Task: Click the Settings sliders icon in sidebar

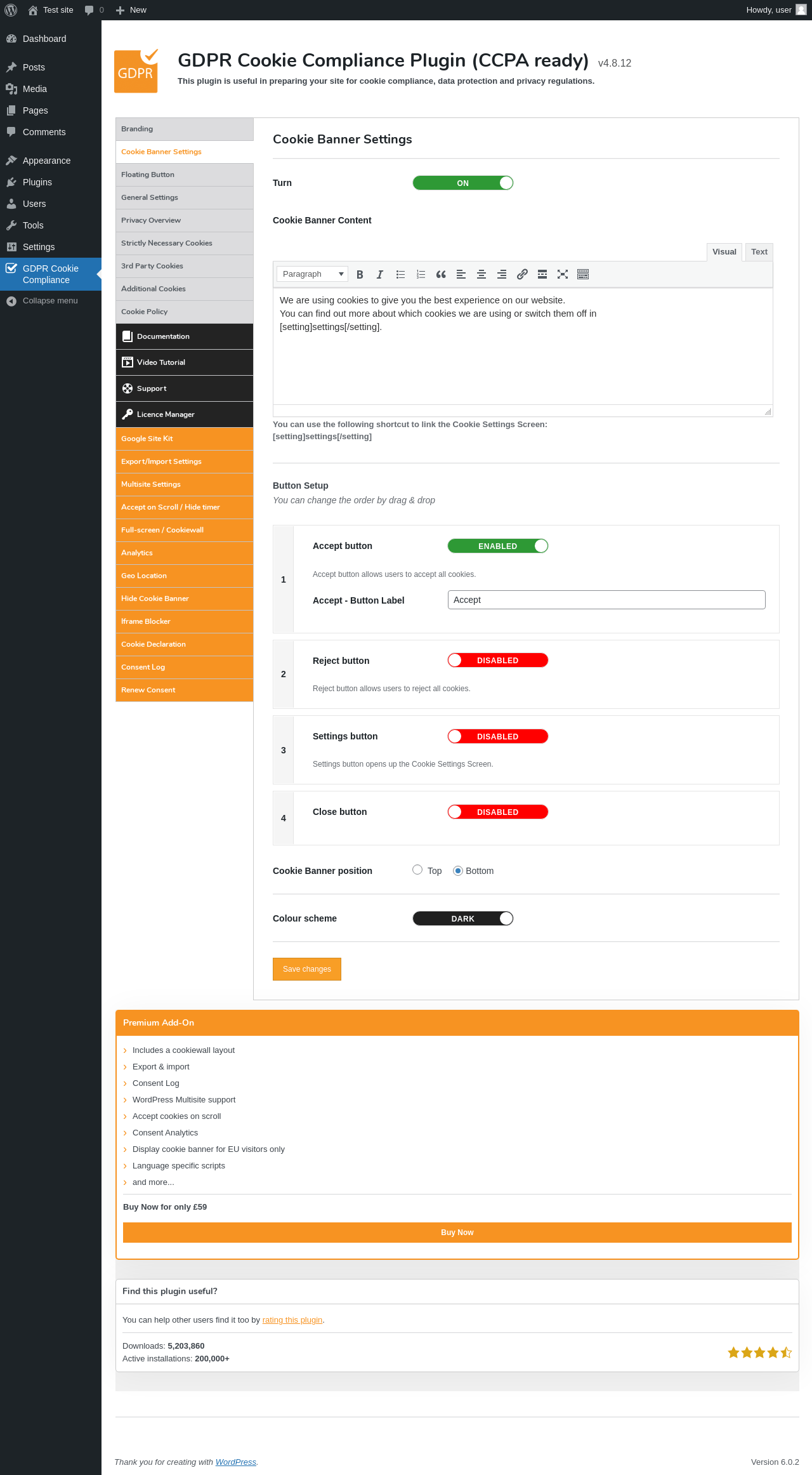Action: point(11,247)
